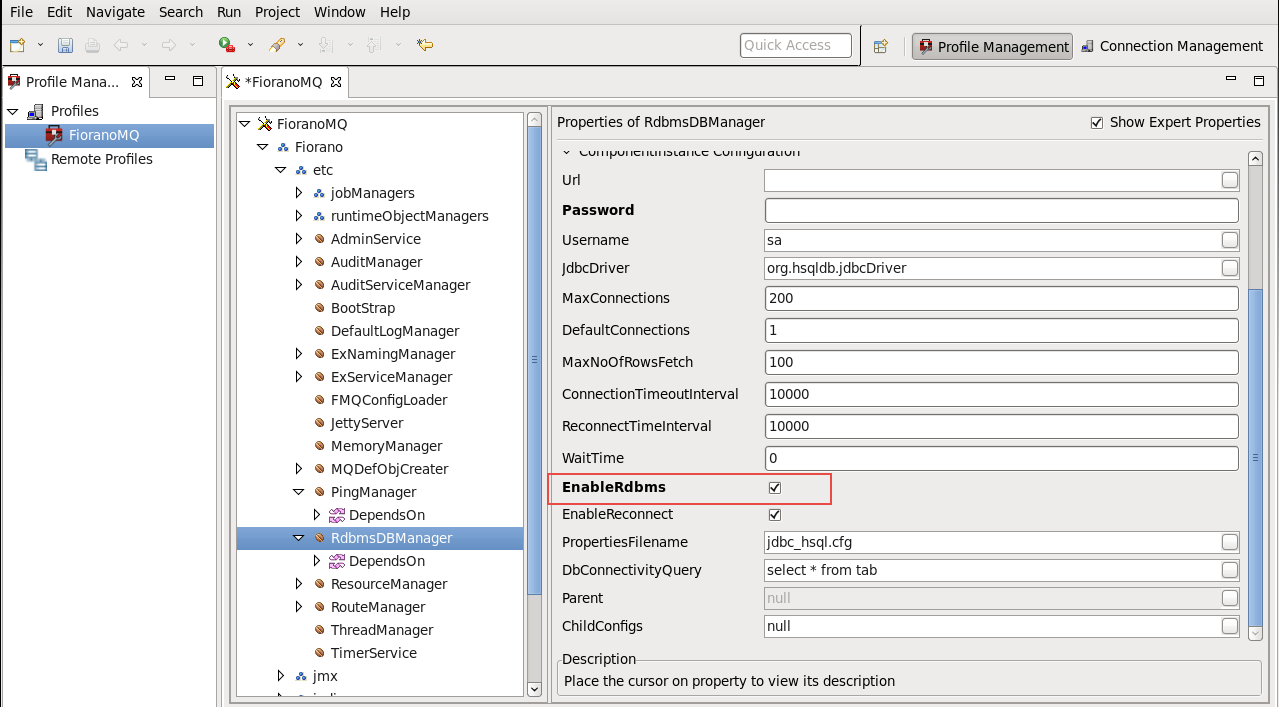The width and height of the screenshot is (1279, 707).
Task: Click the component tree vertical scrollbar
Action: [534, 360]
